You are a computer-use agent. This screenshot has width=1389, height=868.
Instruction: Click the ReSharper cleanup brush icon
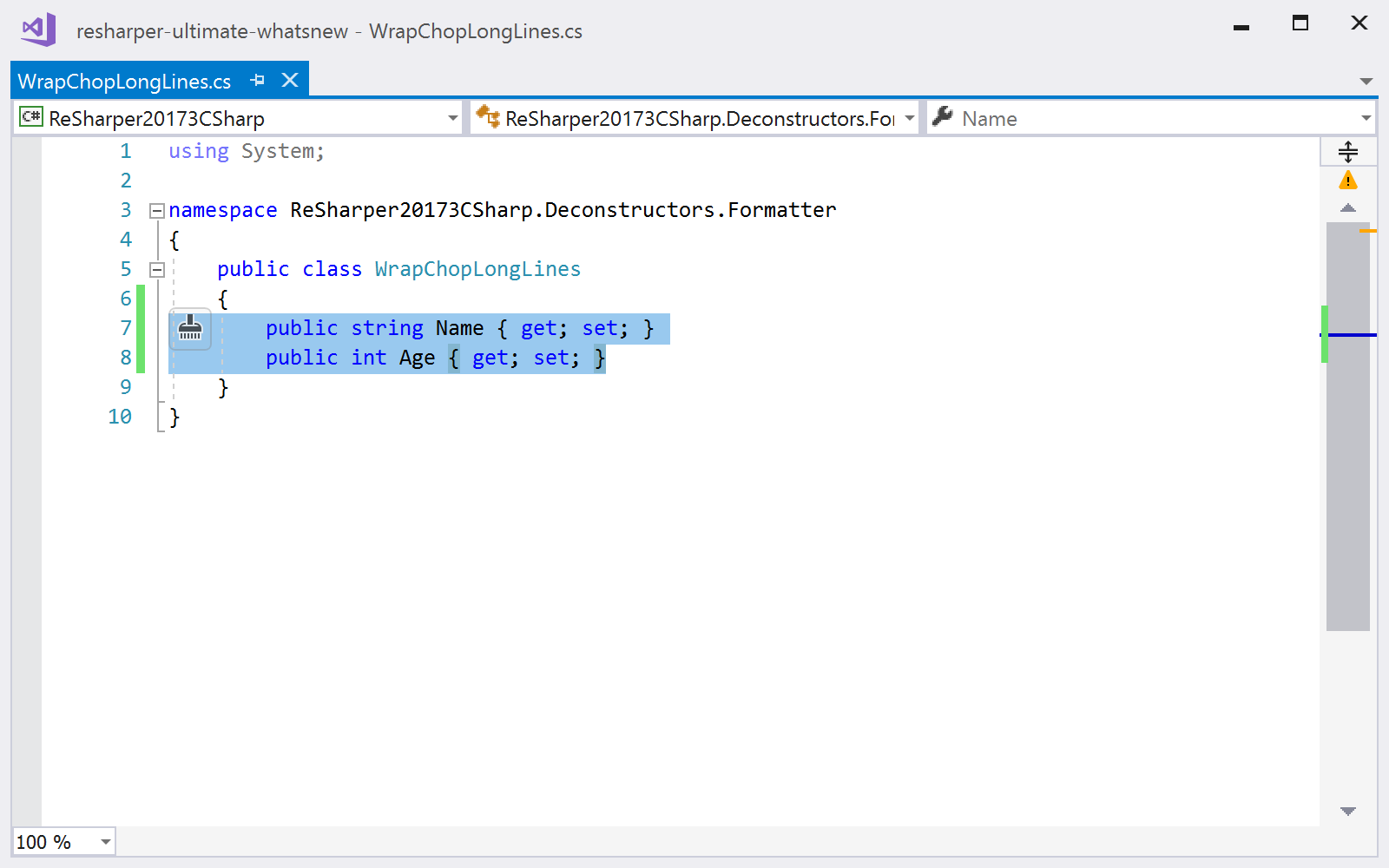point(190,328)
